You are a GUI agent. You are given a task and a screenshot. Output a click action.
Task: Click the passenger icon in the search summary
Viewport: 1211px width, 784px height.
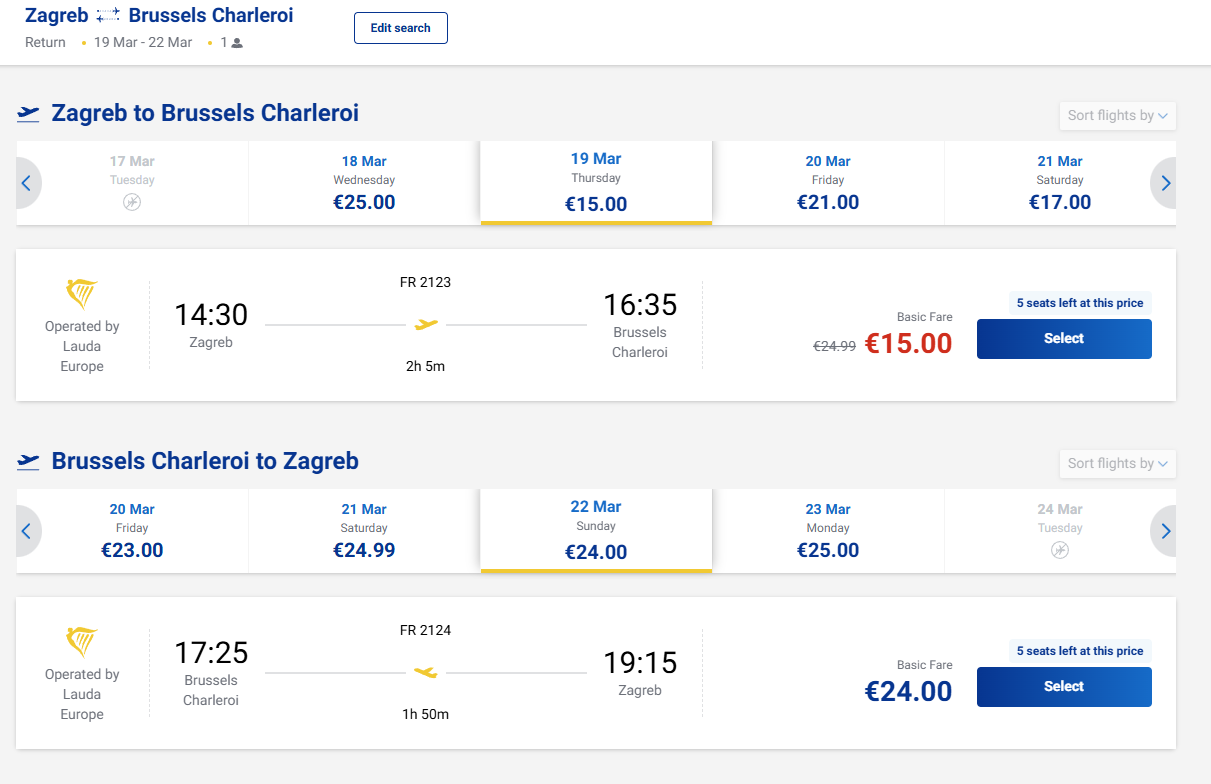tap(237, 43)
